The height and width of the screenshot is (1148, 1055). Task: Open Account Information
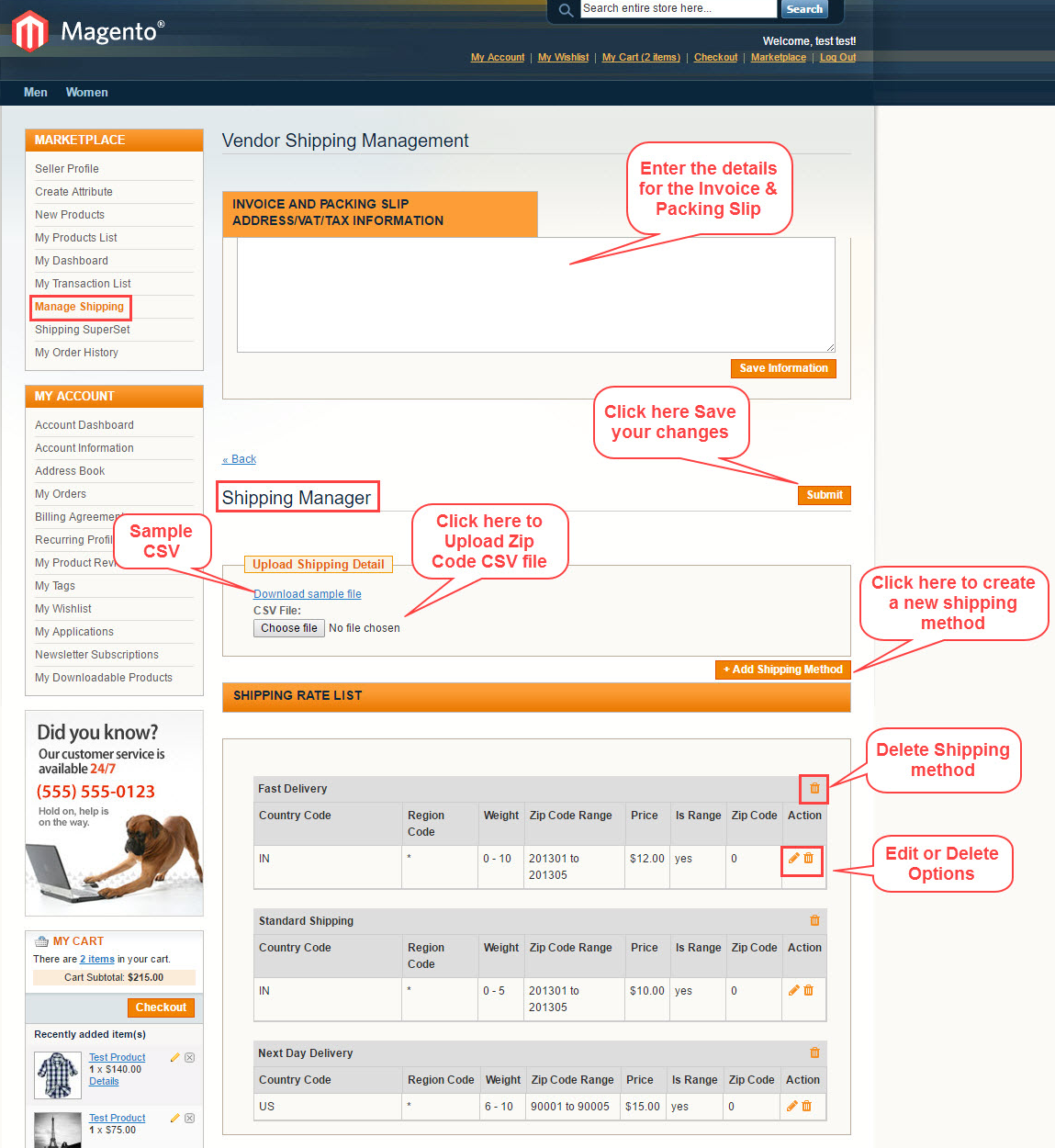[x=84, y=448]
